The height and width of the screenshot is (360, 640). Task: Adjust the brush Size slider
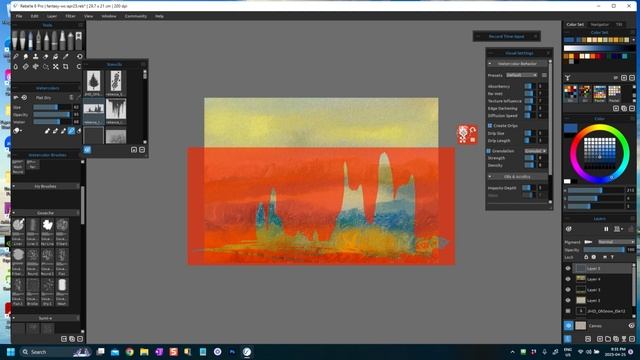[52, 107]
